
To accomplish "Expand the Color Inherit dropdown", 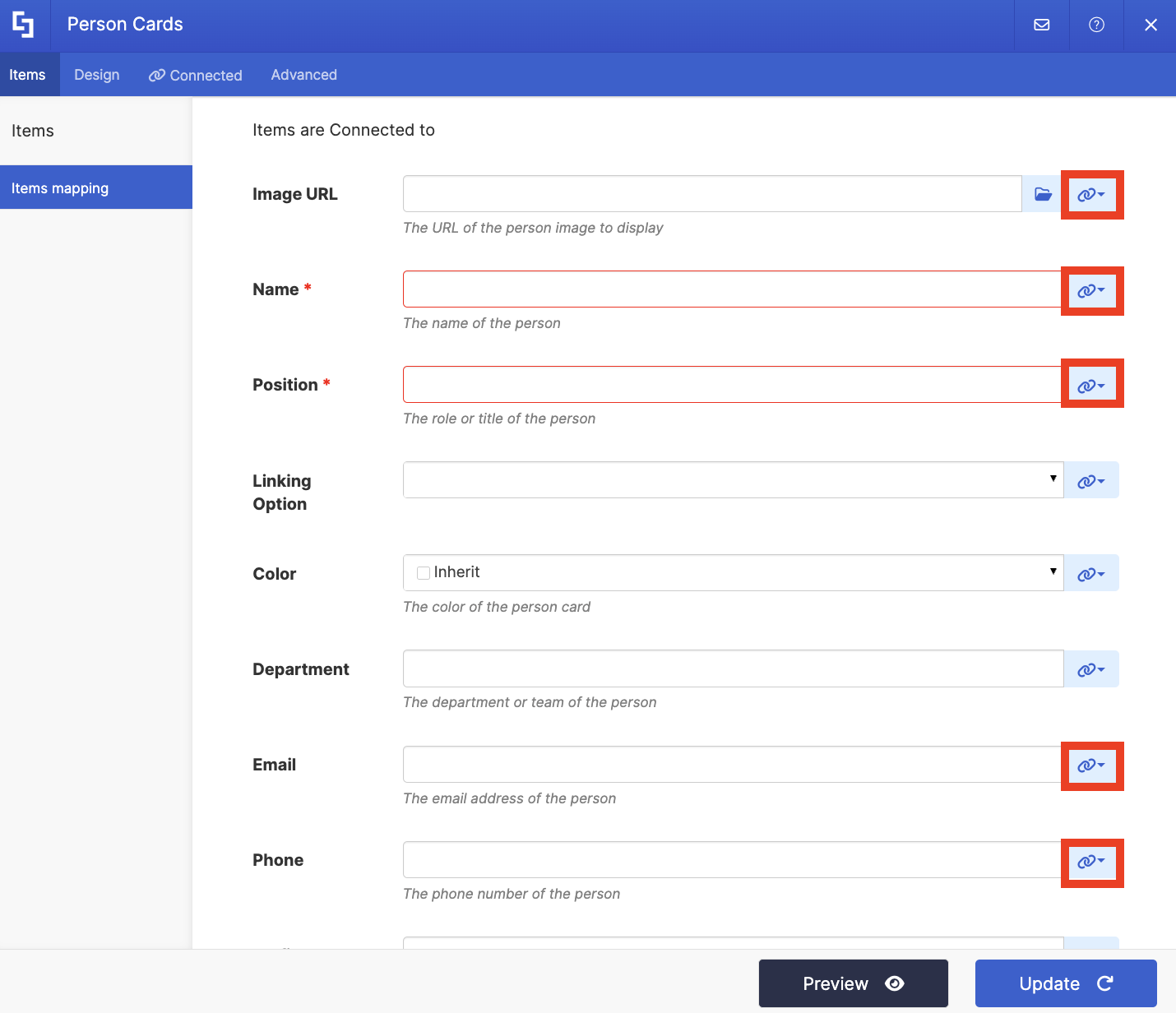I will 733,572.
